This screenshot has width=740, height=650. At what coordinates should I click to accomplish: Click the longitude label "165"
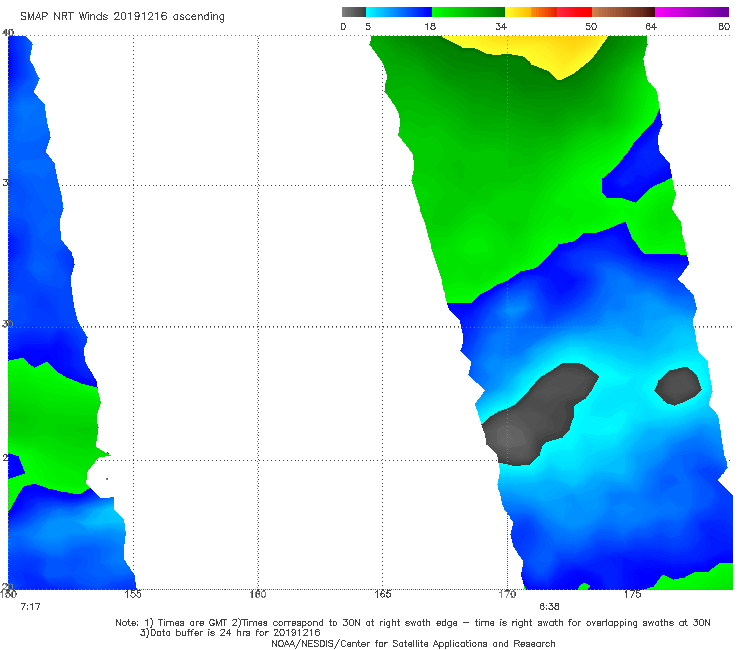pos(382,594)
